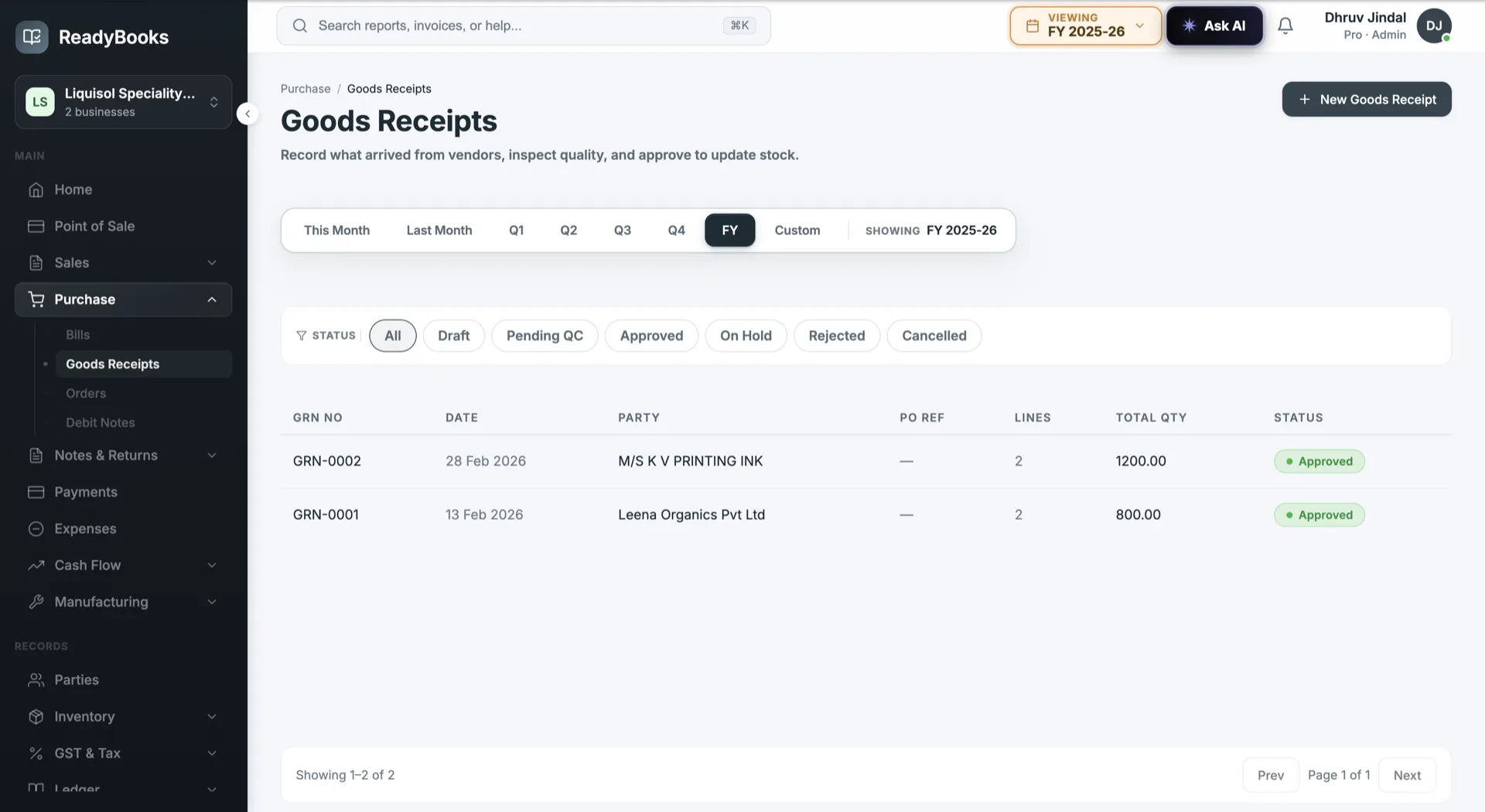The height and width of the screenshot is (812, 1485).
Task: Open the Home icon in sidebar
Action: coord(36,189)
